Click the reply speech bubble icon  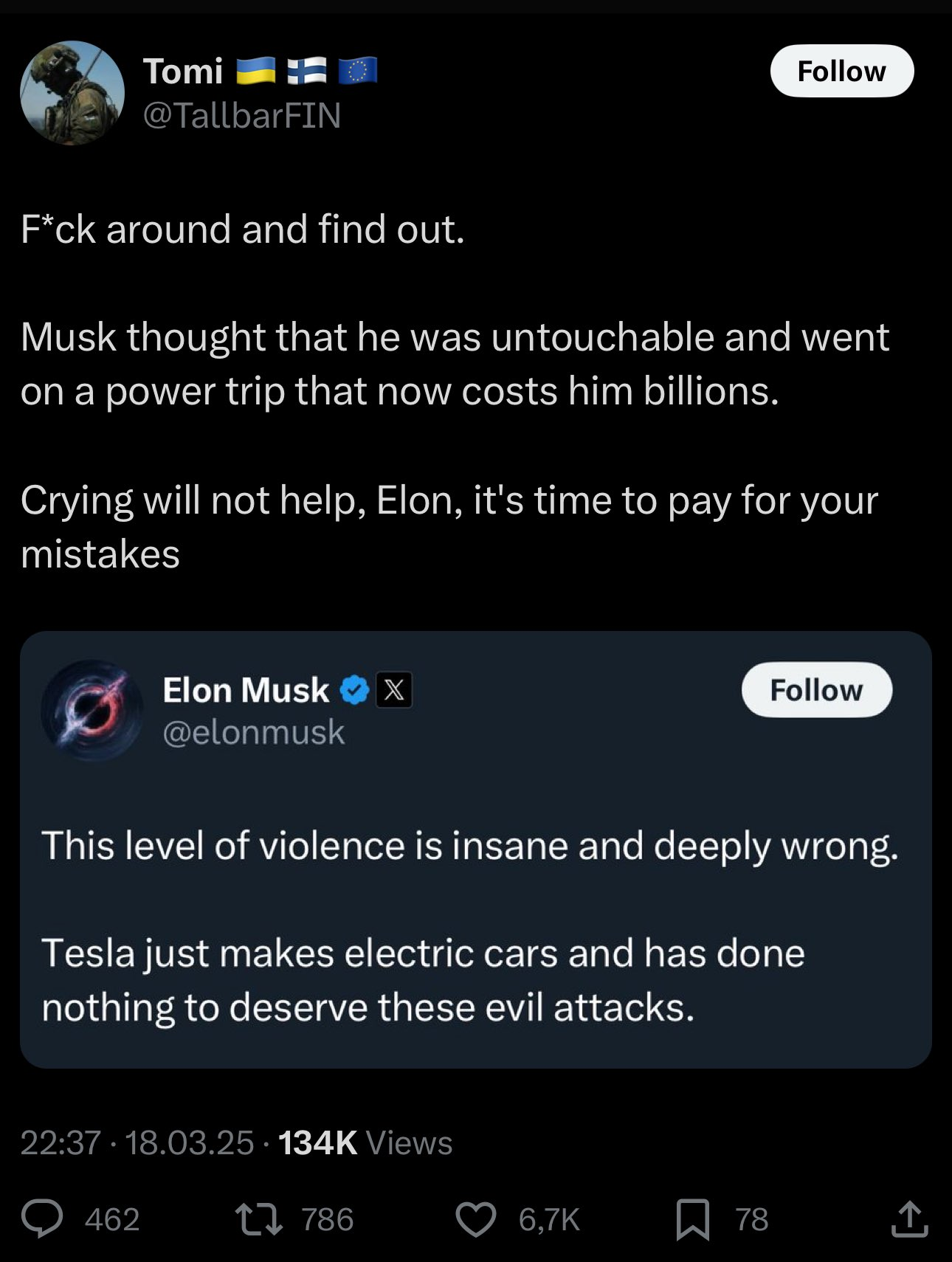point(42,1218)
